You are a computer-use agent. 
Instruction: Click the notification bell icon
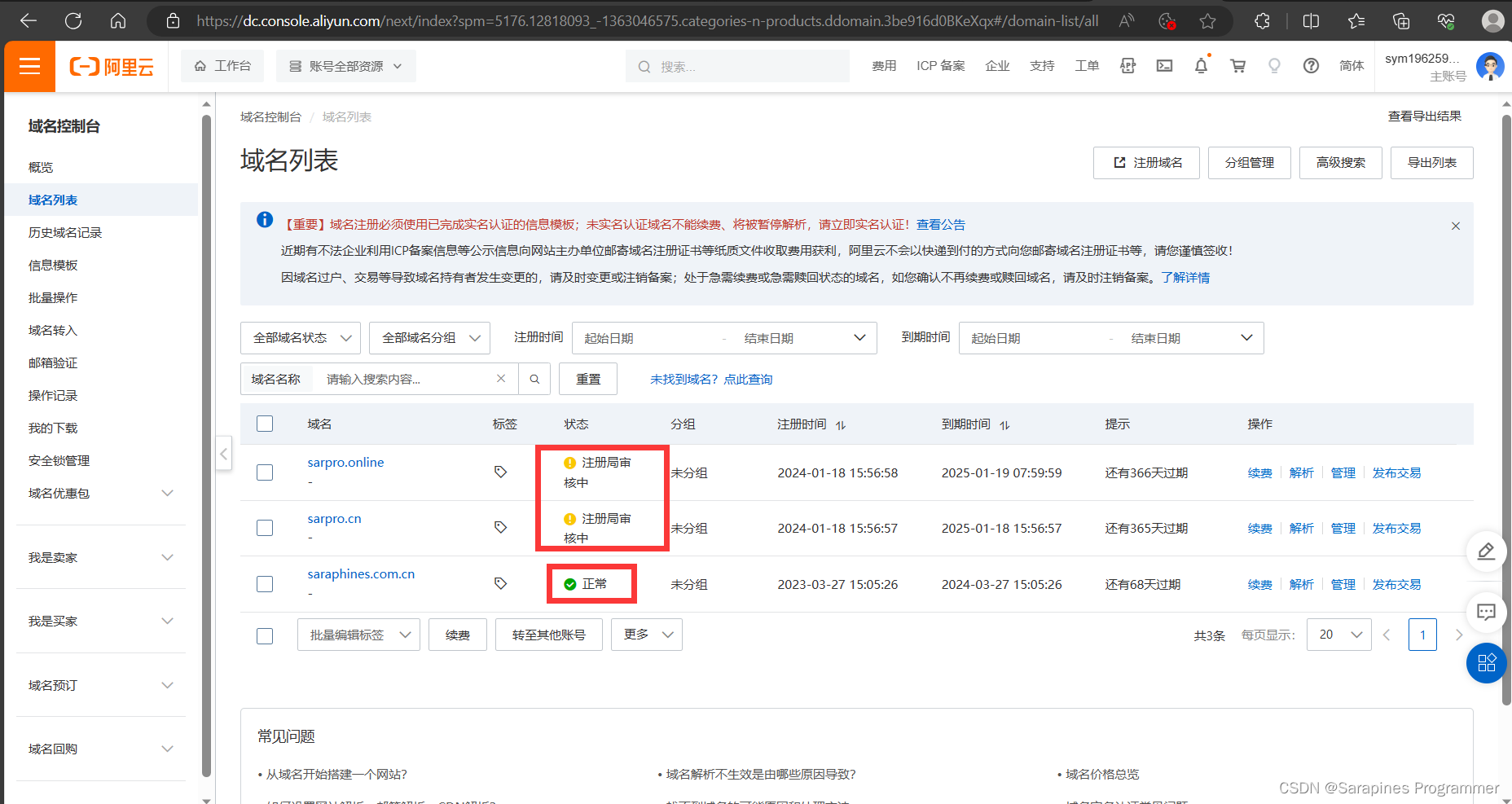point(1201,66)
